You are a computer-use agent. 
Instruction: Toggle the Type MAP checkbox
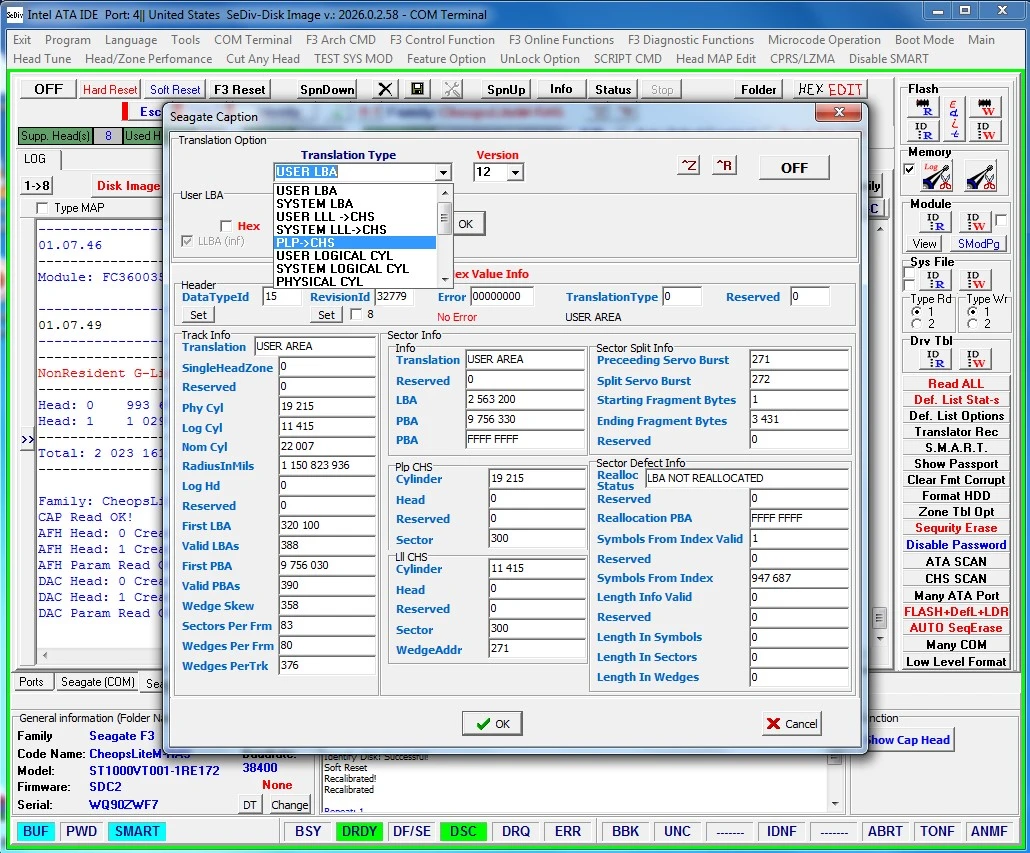pos(43,208)
